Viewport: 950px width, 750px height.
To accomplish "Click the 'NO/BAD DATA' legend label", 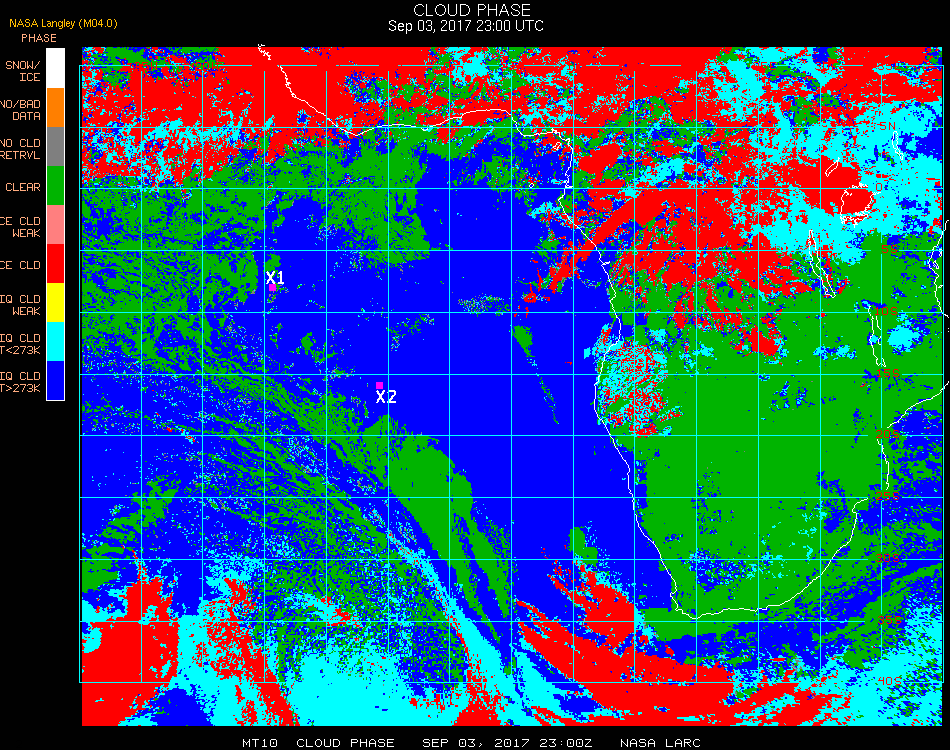I will coord(21,110).
